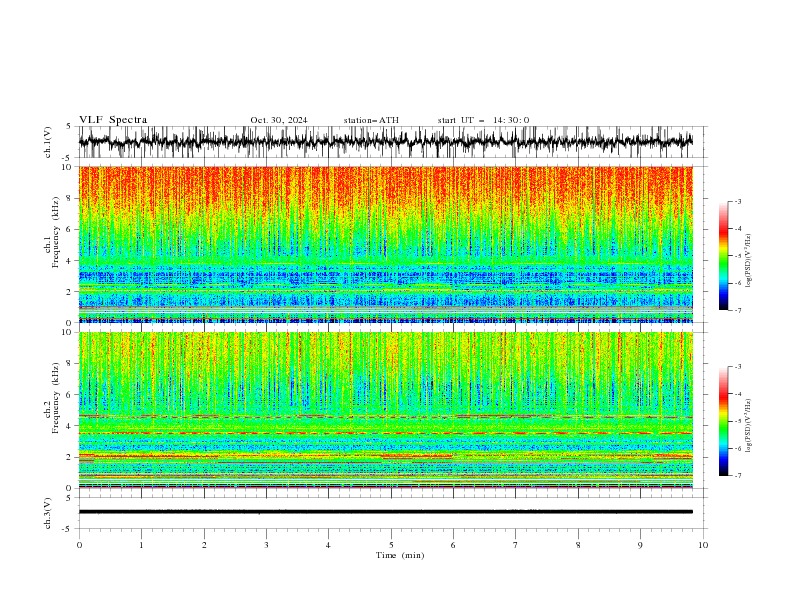Click the "start UT = 14:30:0" label

tap(483, 120)
